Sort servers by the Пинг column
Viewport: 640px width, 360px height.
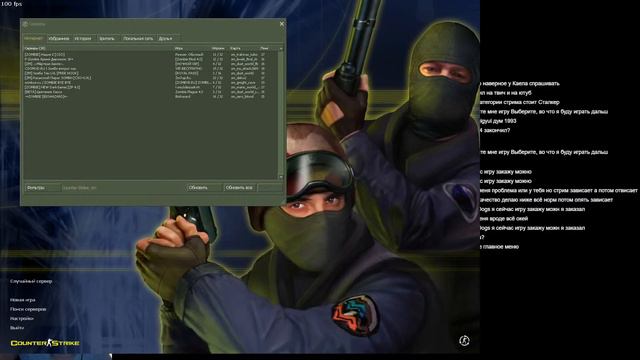269,49
